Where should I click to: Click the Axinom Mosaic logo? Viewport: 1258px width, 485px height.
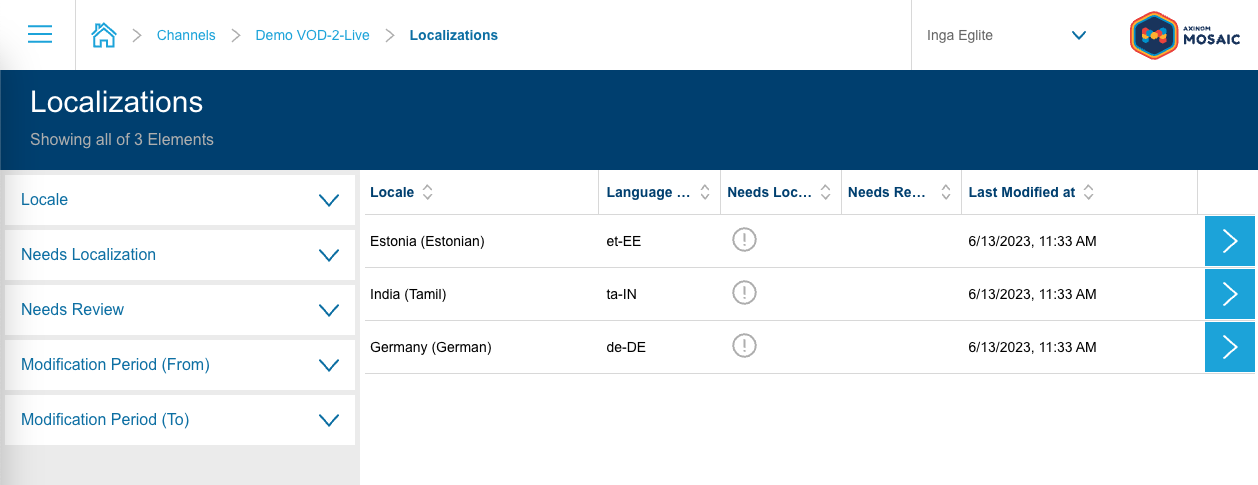tap(1185, 36)
